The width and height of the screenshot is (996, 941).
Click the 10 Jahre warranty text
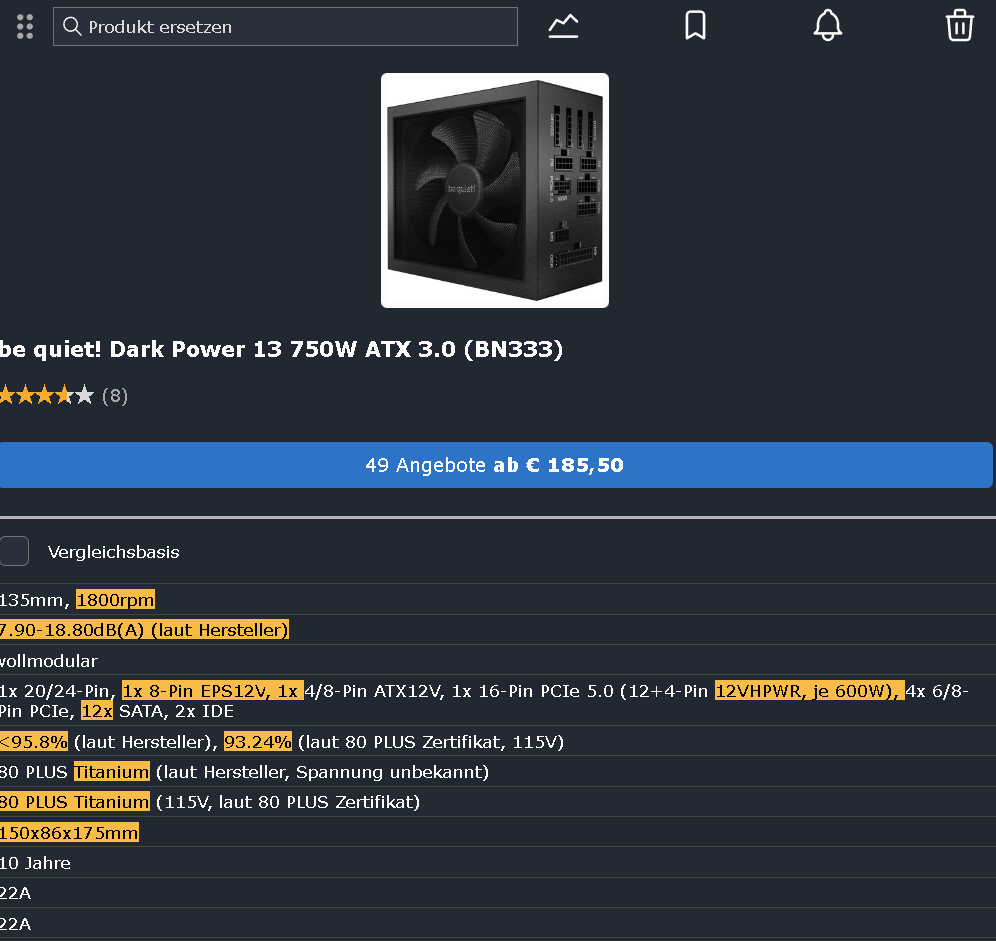pos(36,863)
